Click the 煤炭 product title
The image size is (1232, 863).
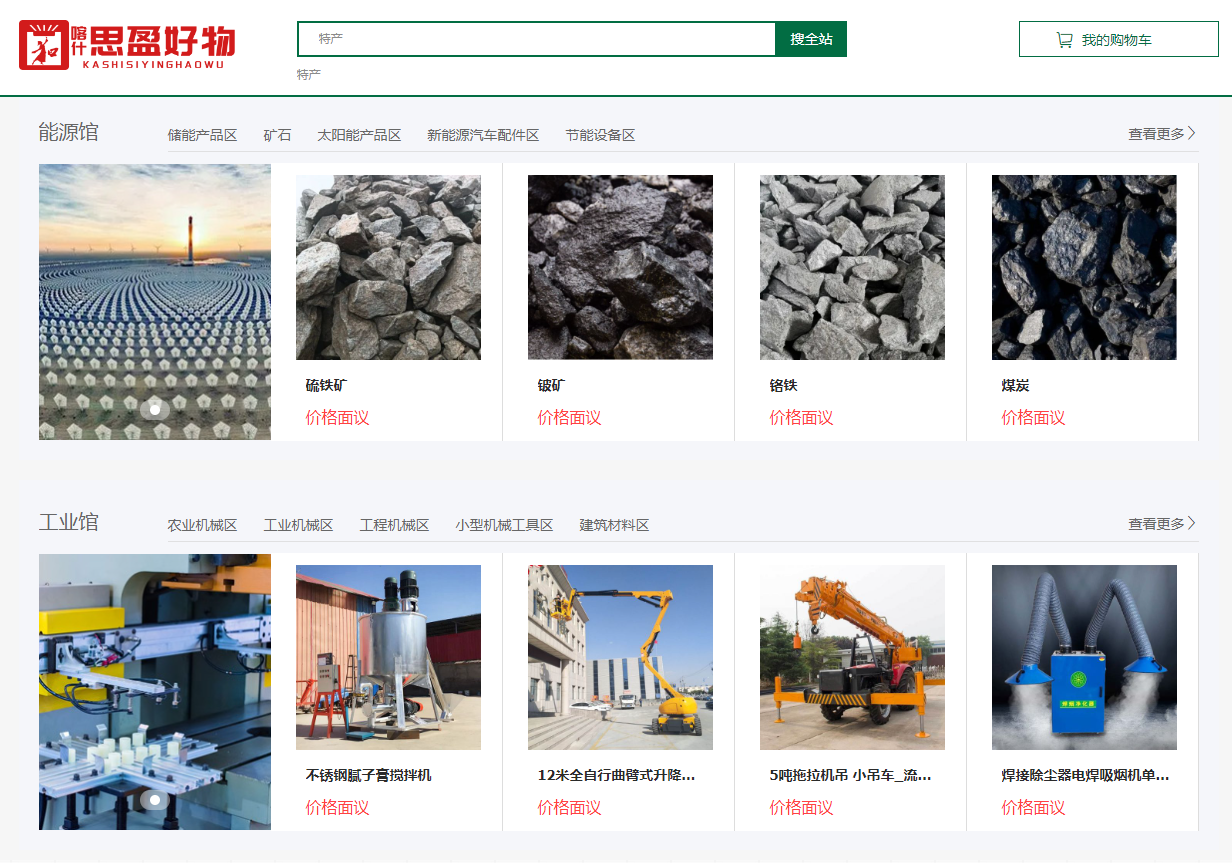[1015, 385]
